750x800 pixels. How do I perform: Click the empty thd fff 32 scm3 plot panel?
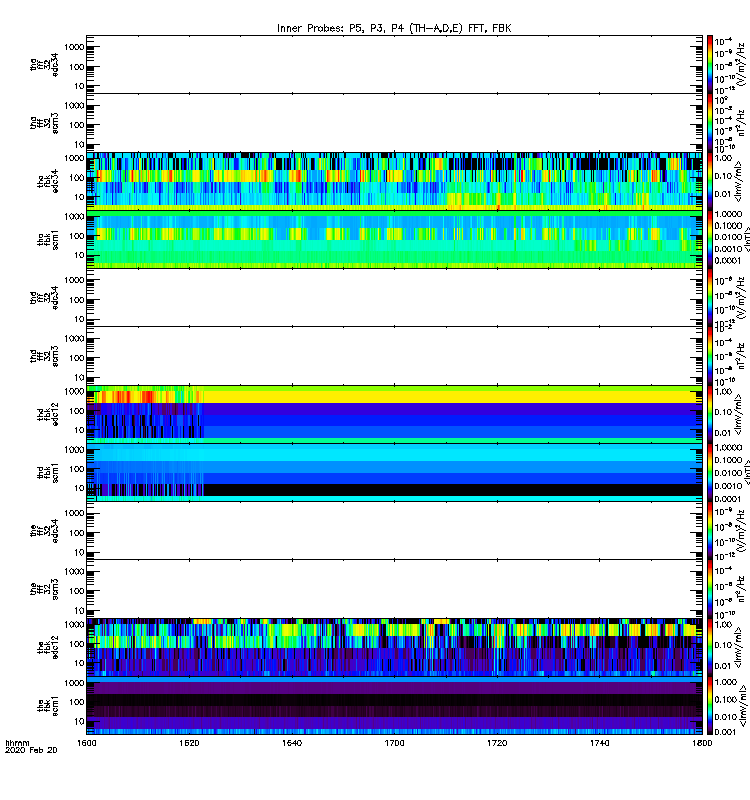coord(394,356)
